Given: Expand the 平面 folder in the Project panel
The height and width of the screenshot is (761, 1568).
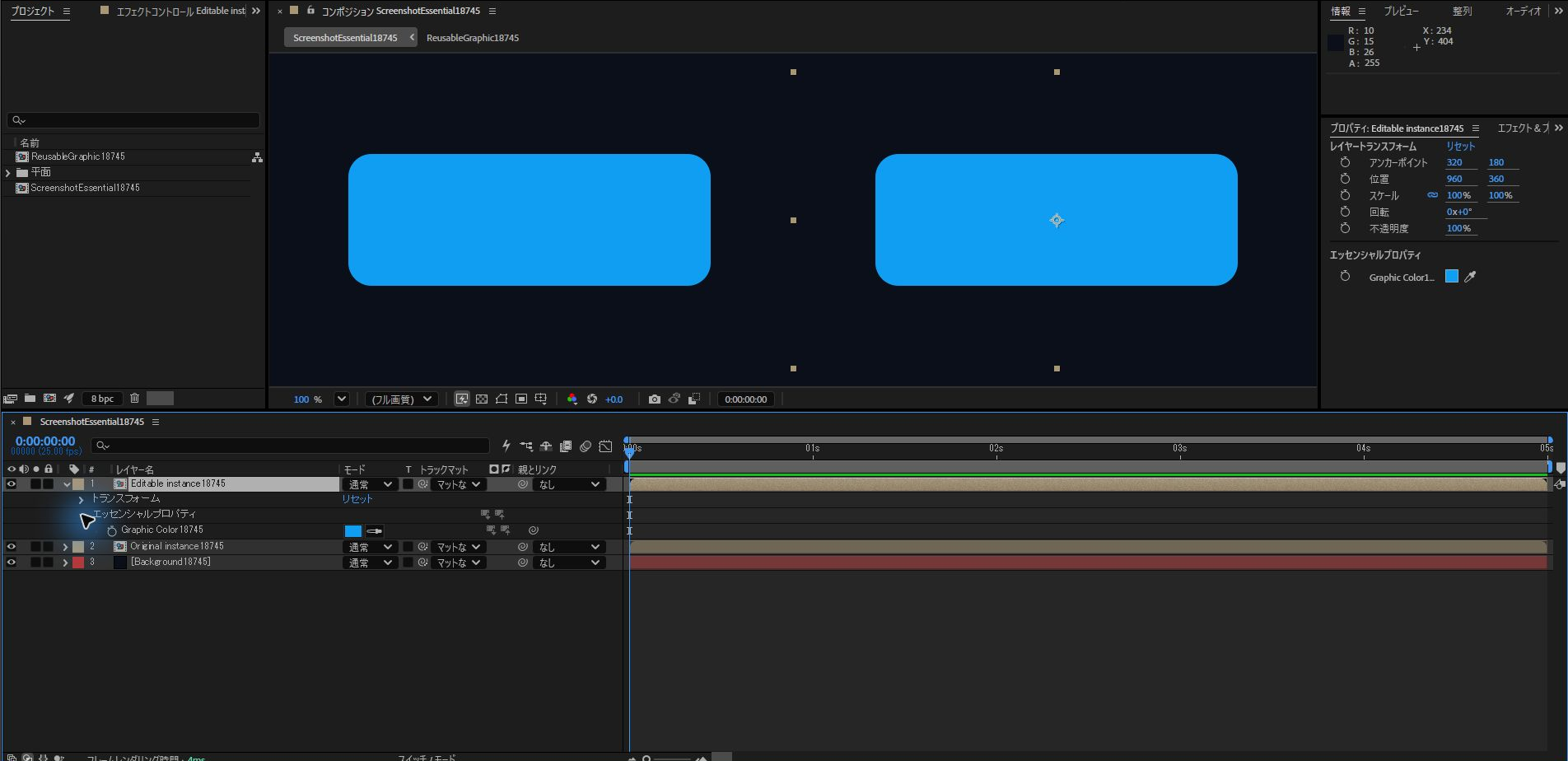Looking at the screenshot, I should click(x=8, y=173).
